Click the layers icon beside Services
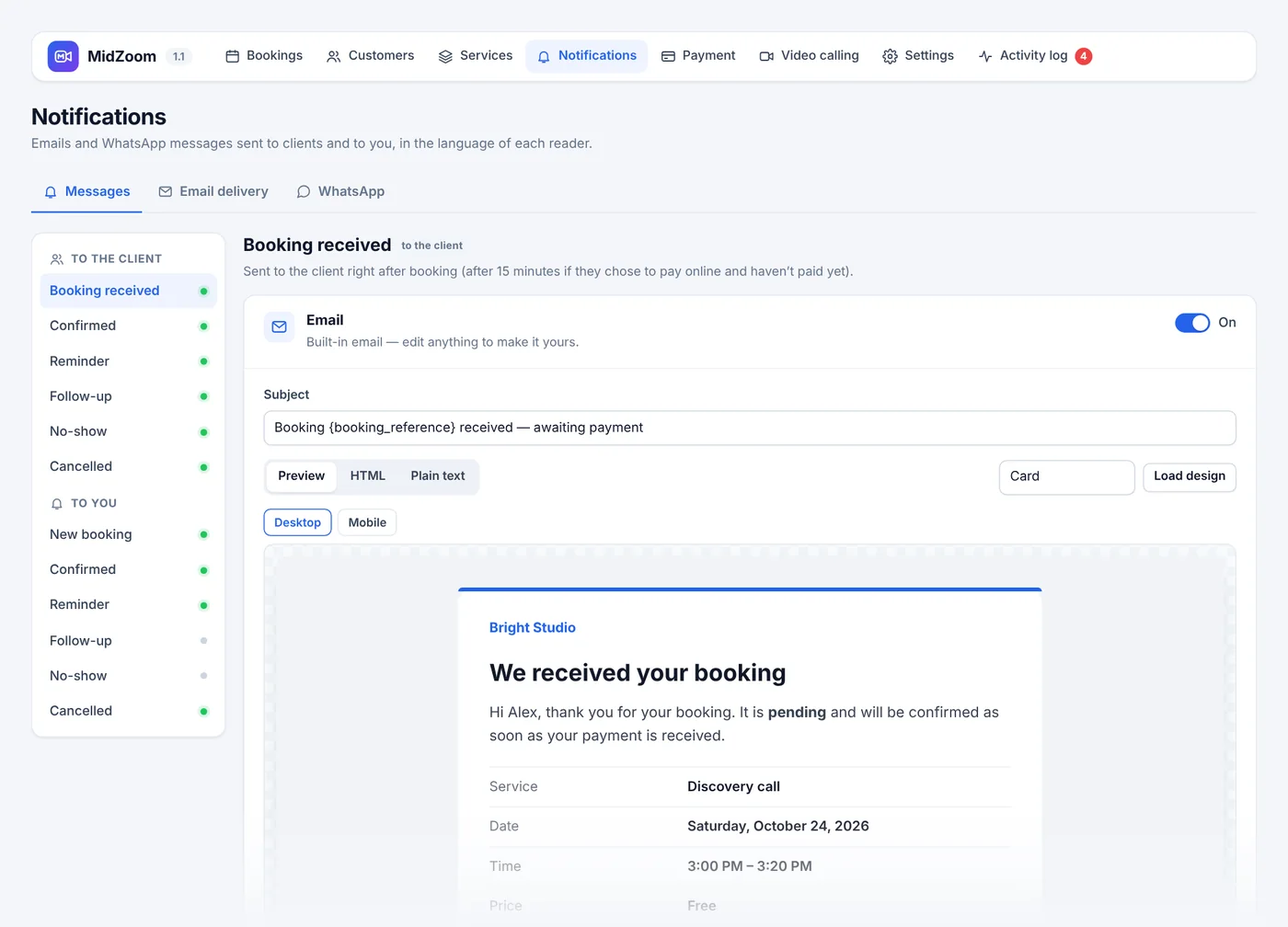 click(445, 56)
